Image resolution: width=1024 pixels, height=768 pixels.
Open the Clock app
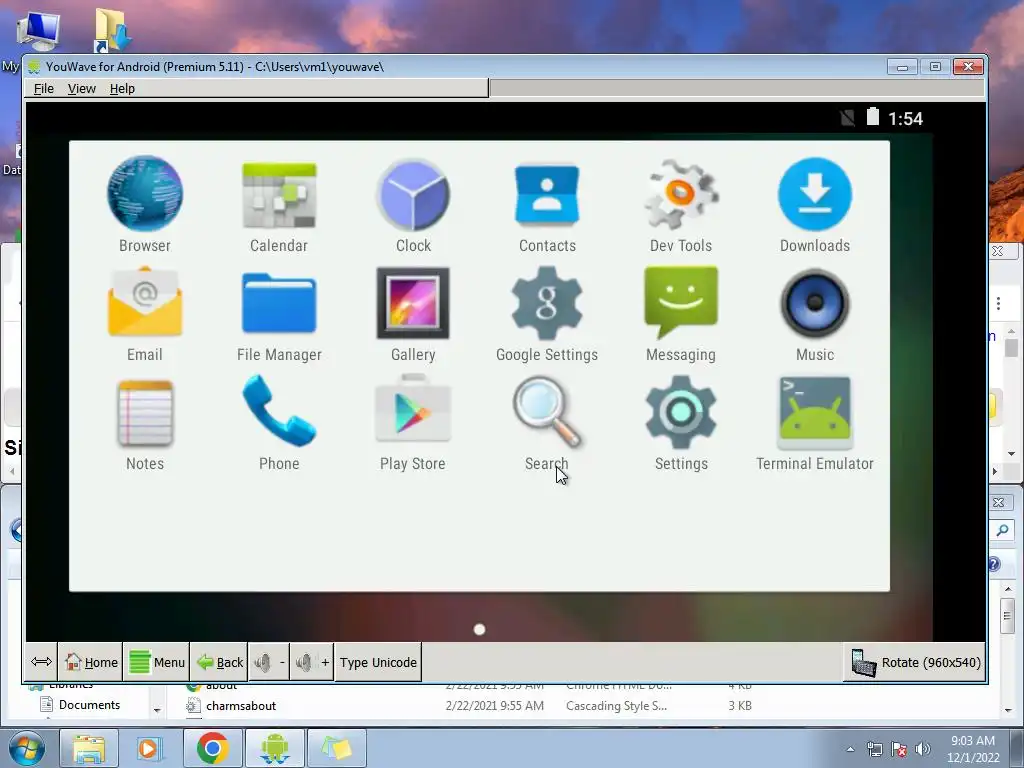413,204
